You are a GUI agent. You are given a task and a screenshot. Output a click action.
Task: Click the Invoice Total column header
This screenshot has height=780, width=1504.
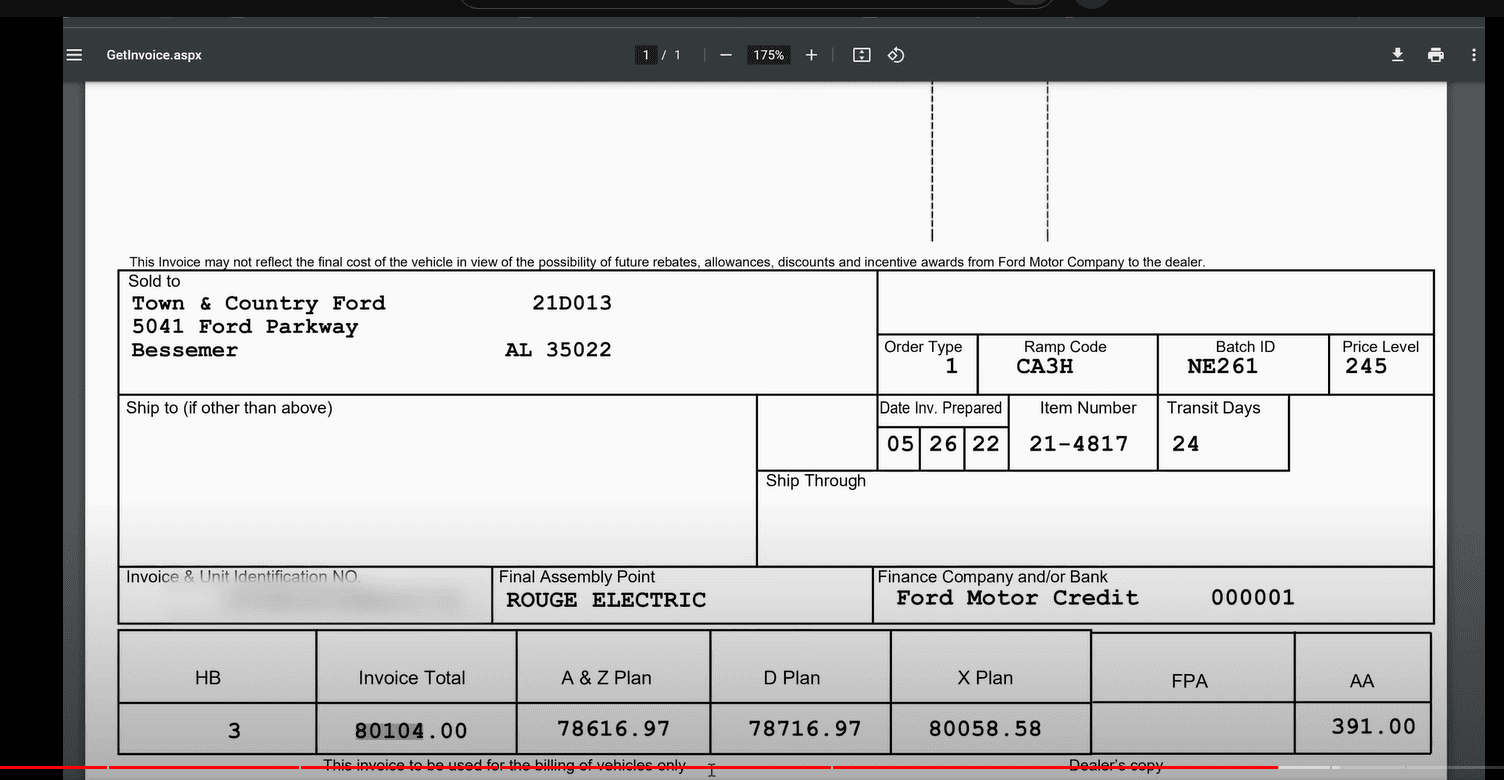click(x=412, y=678)
